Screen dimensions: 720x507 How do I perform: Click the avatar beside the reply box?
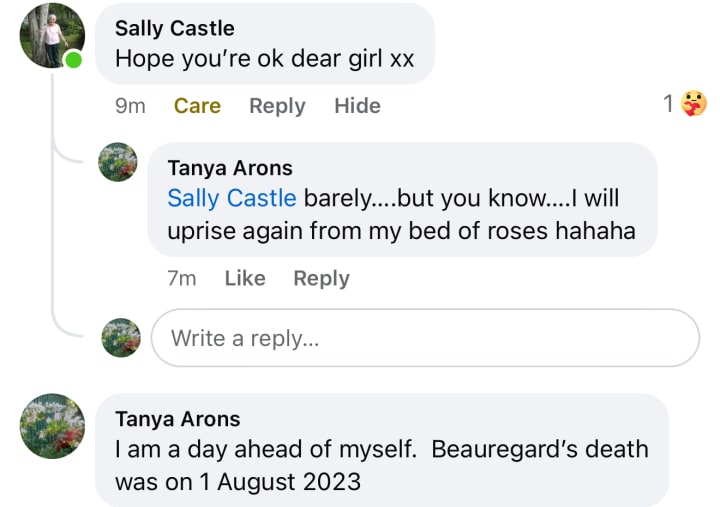121,338
